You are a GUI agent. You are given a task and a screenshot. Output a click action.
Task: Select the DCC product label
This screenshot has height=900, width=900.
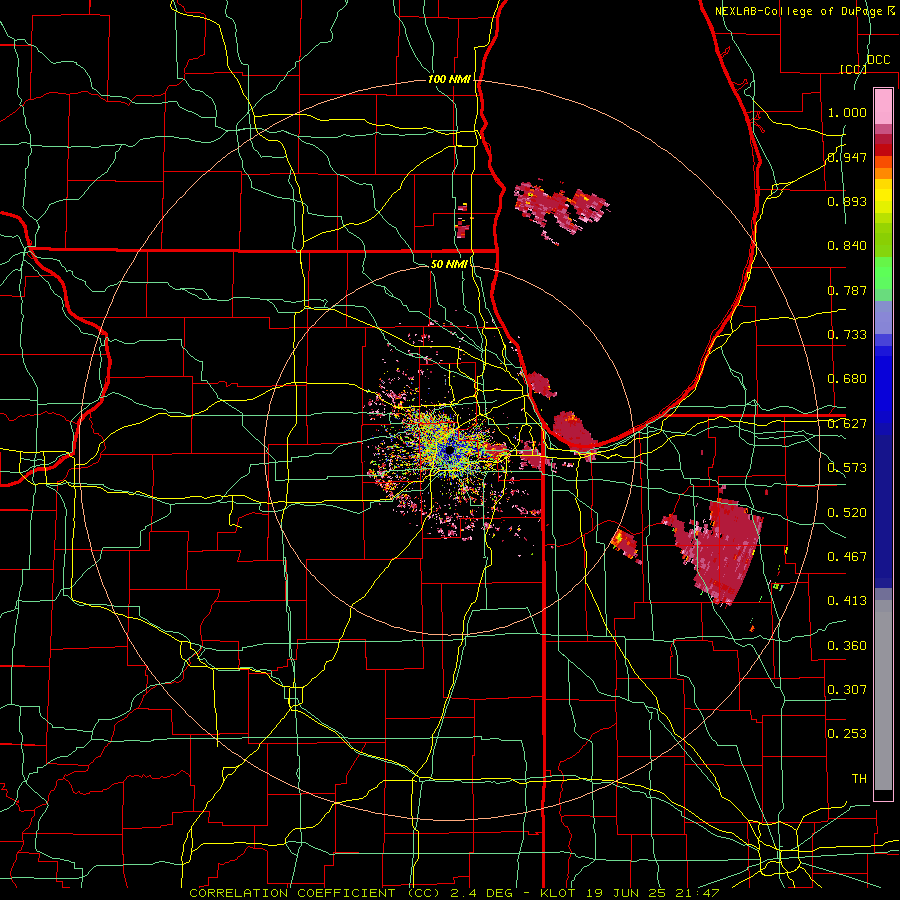tap(878, 60)
